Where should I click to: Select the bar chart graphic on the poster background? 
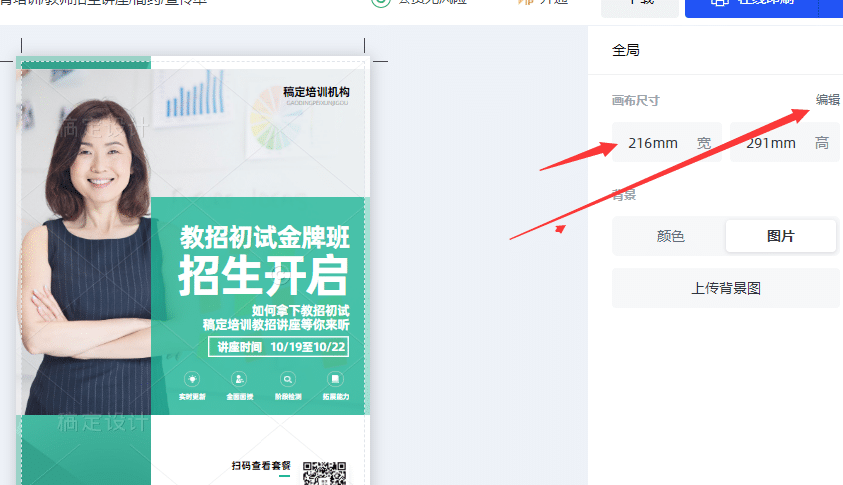(194, 95)
